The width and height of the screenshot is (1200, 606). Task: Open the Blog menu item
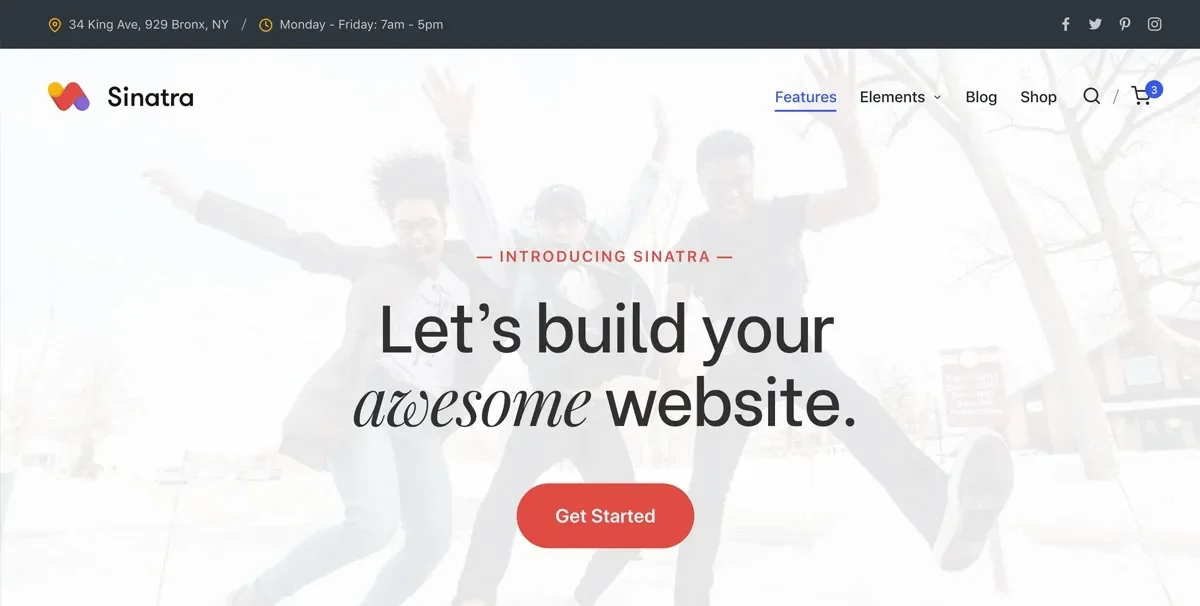tap(981, 97)
